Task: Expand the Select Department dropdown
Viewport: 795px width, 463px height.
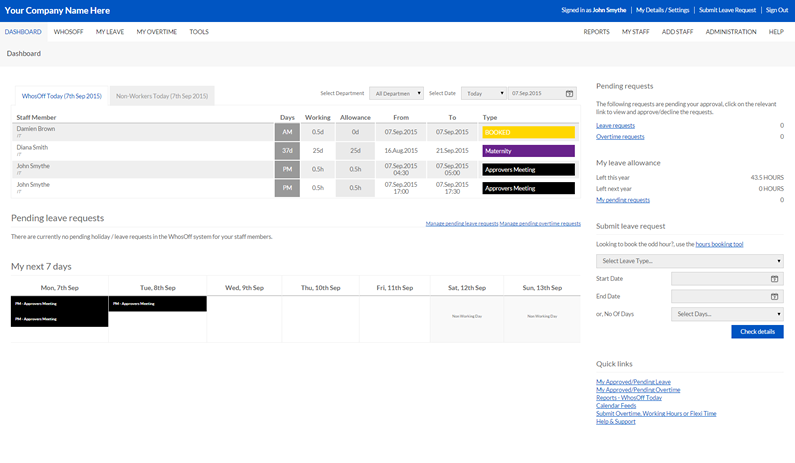Action: pos(397,93)
